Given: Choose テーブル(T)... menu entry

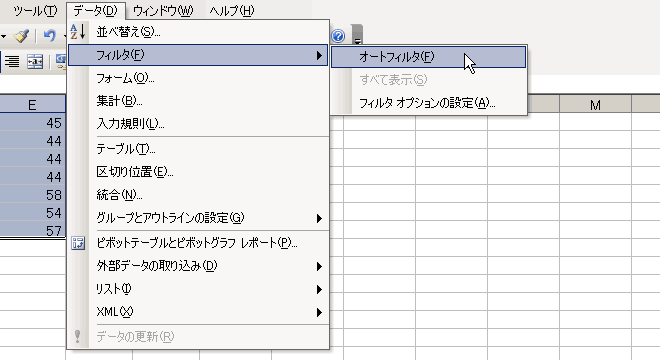Looking at the screenshot, I should 198,149.
